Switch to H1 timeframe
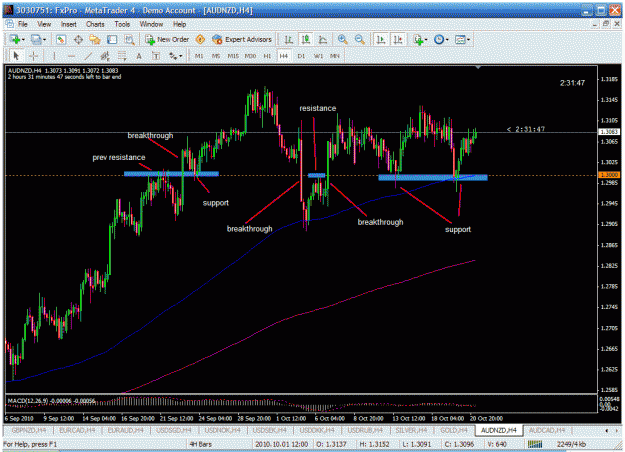 pyautogui.click(x=267, y=56)
